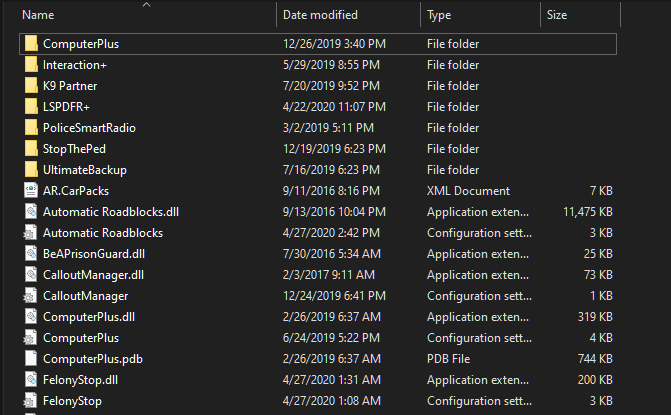Click the BeAPrisonGuard.dll file icon
This screenshot has height=415, width=671.
point(31,254)
